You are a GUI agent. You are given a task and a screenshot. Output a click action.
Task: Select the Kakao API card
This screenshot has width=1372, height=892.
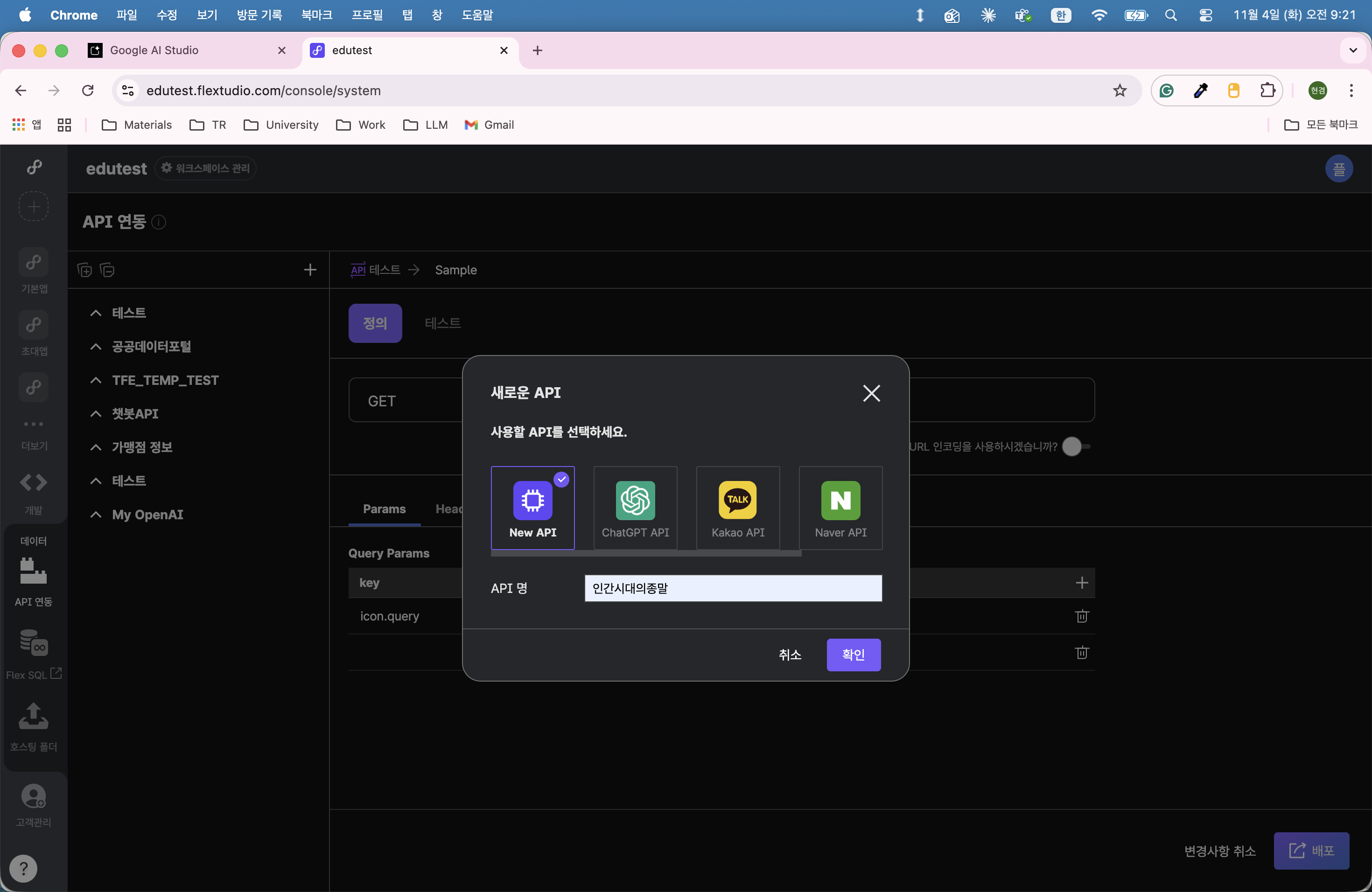tap(738, 508)
